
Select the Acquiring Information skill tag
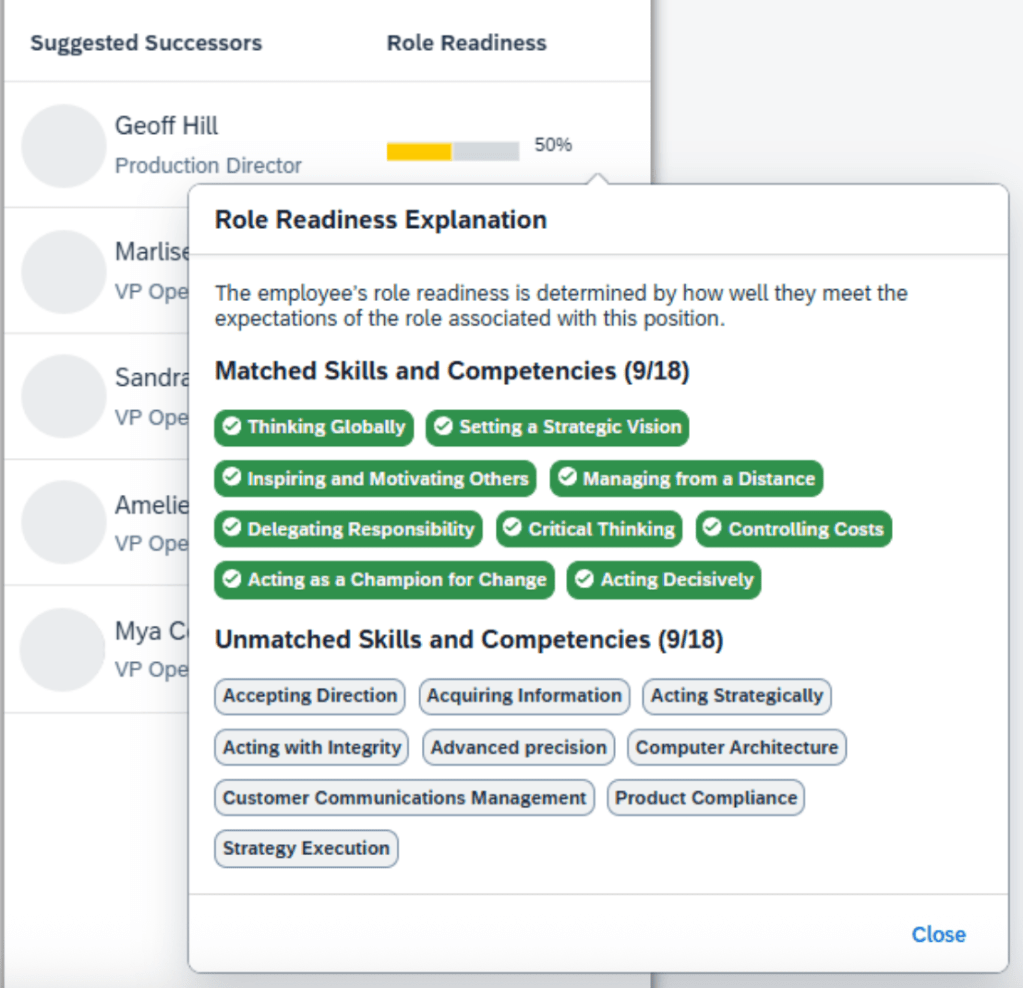(524, 696)
